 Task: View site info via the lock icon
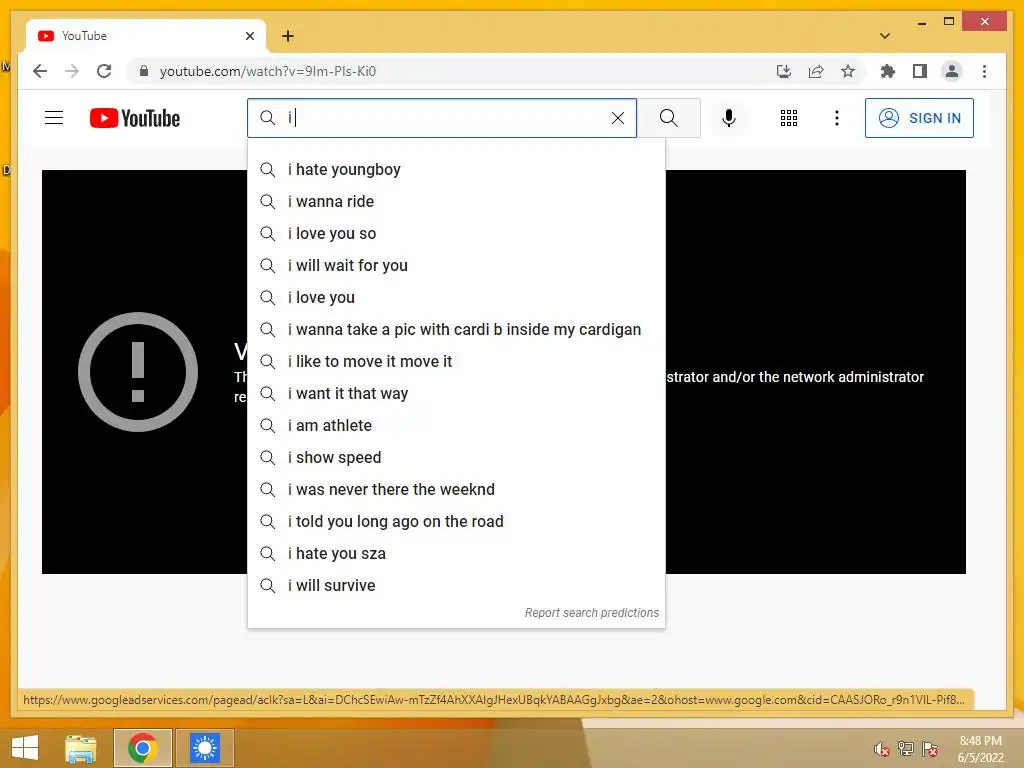click(x=144, y=71)
